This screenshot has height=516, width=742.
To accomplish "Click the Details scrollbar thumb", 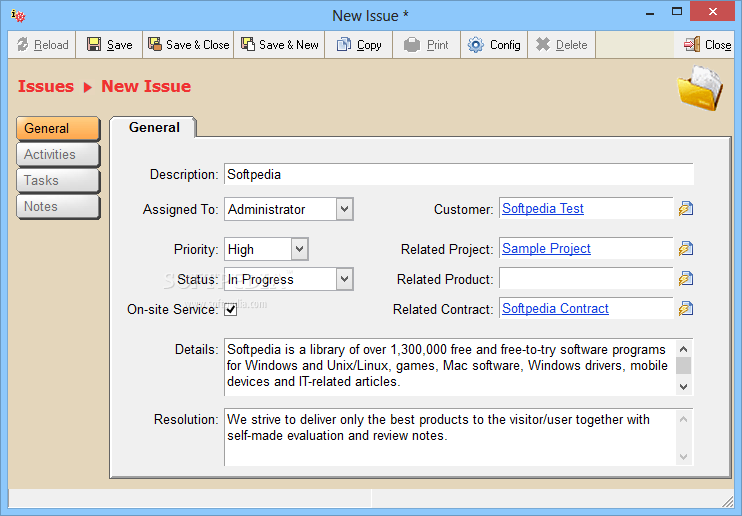I will click(x=683, y=366).
